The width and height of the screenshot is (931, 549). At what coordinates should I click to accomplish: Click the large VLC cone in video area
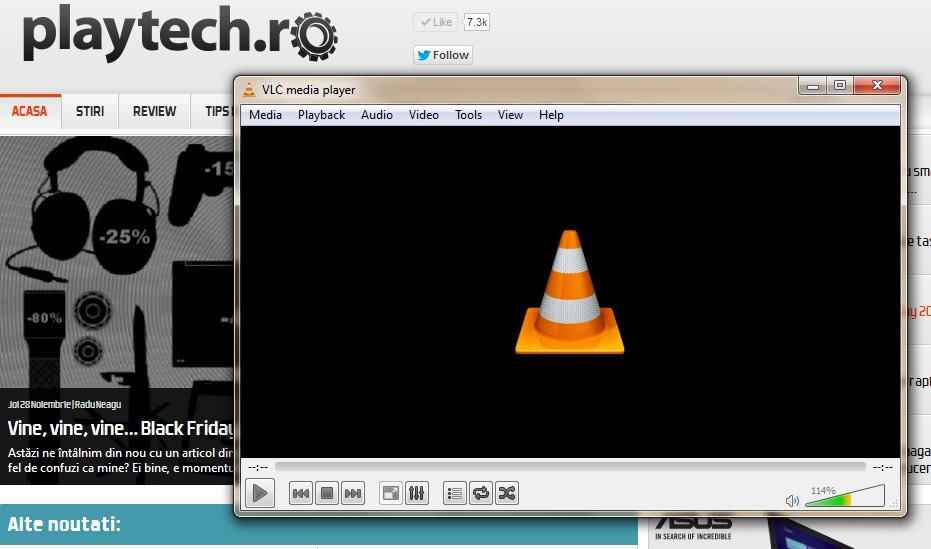[x=569, y=292]
